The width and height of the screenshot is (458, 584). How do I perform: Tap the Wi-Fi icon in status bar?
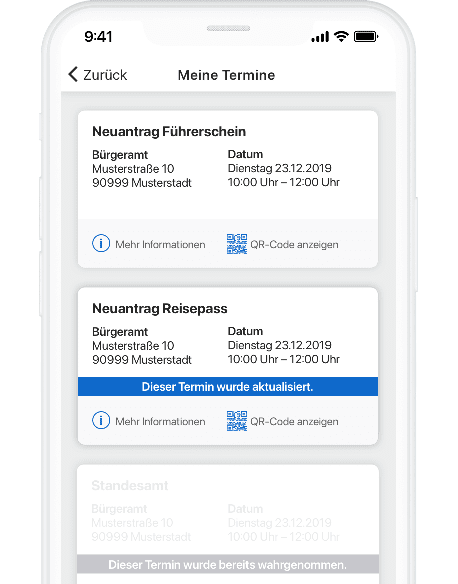[341, 36]
